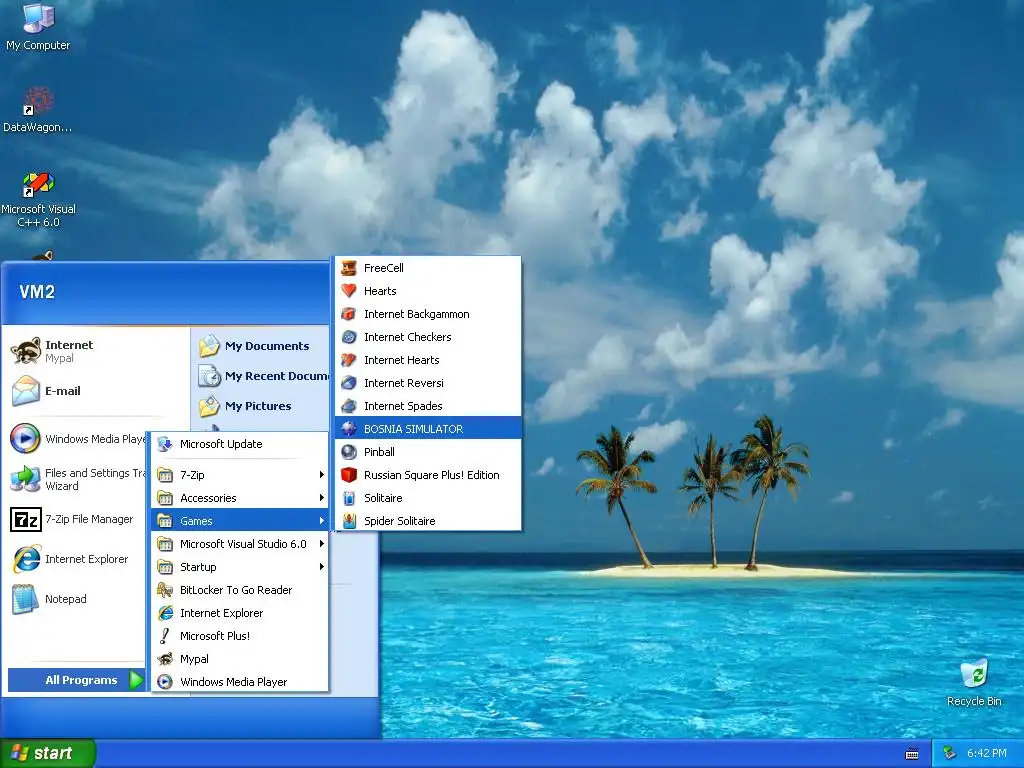Click the Accessories folder icon
The width and height of the screenshot is (1024, 768).
(165, 498)
